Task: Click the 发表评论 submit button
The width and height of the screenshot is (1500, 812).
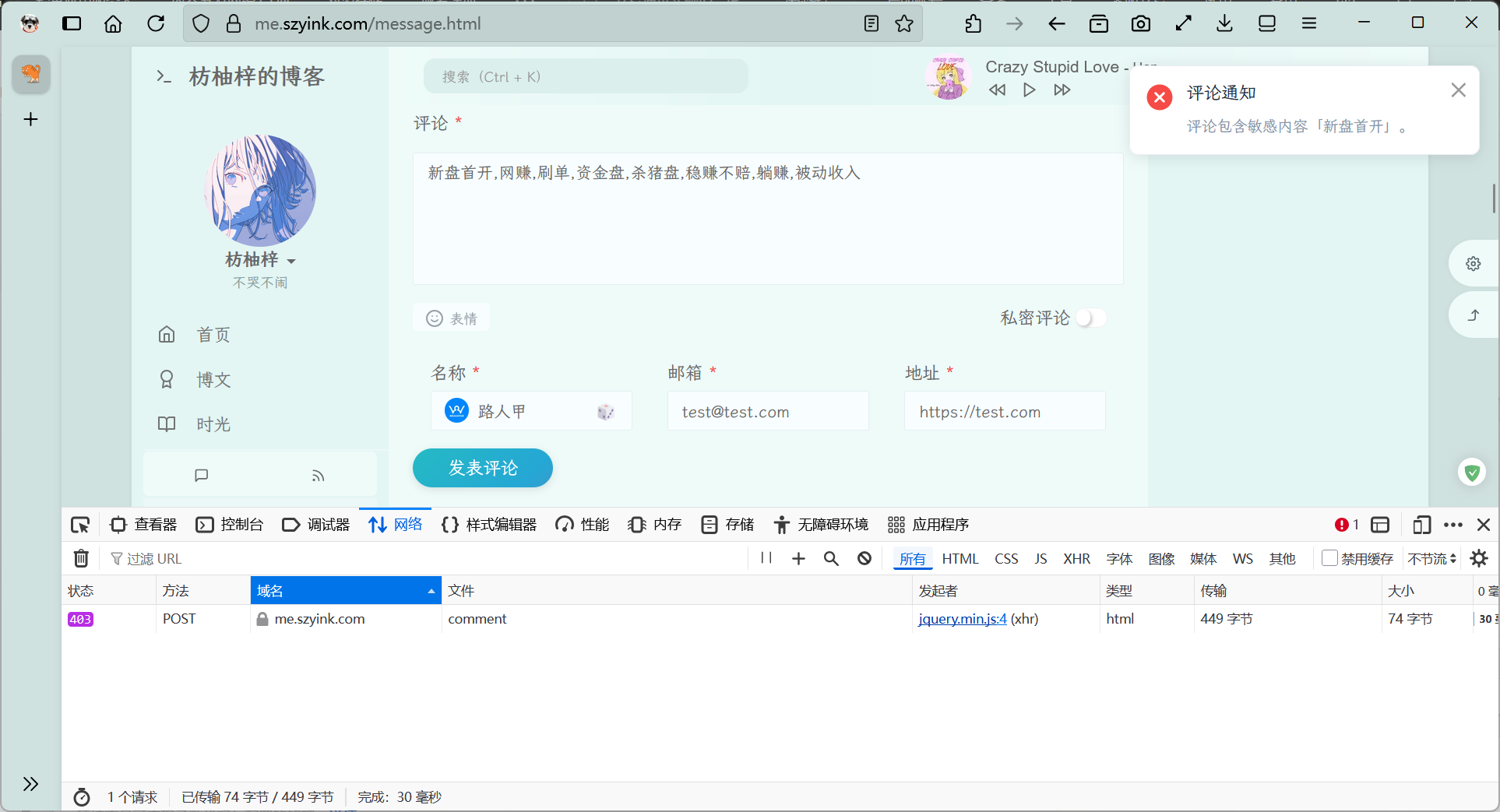Action: (482, 468)
